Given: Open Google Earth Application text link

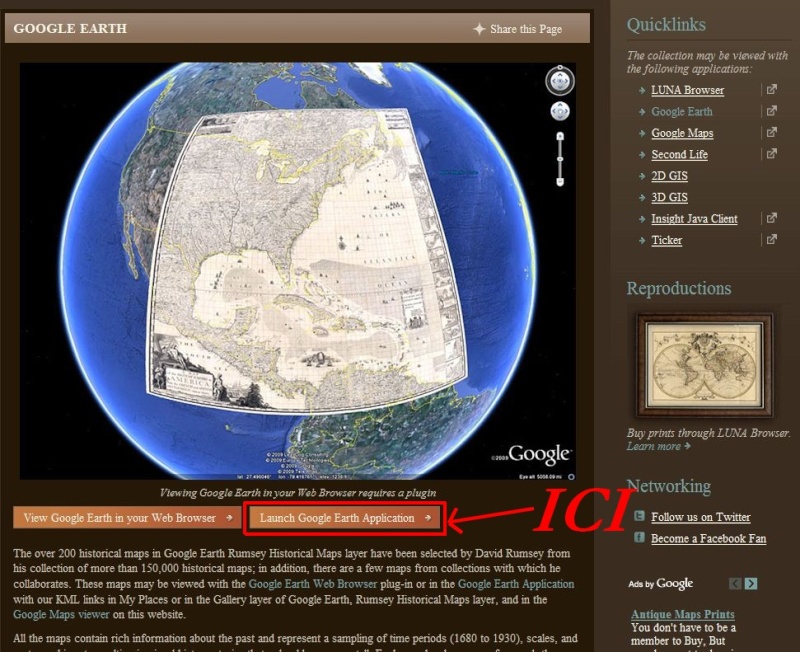Looking at the screenshot, I should click(x=516, y=584).
